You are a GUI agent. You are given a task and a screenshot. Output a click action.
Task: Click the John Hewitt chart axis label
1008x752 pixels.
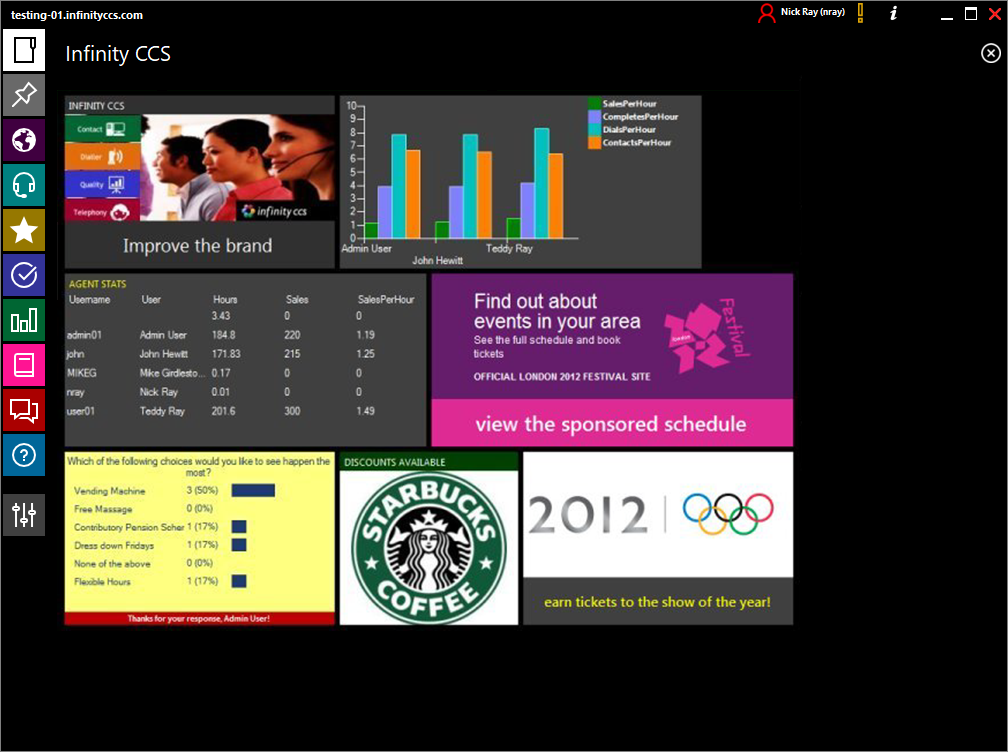tap(437, 260)
